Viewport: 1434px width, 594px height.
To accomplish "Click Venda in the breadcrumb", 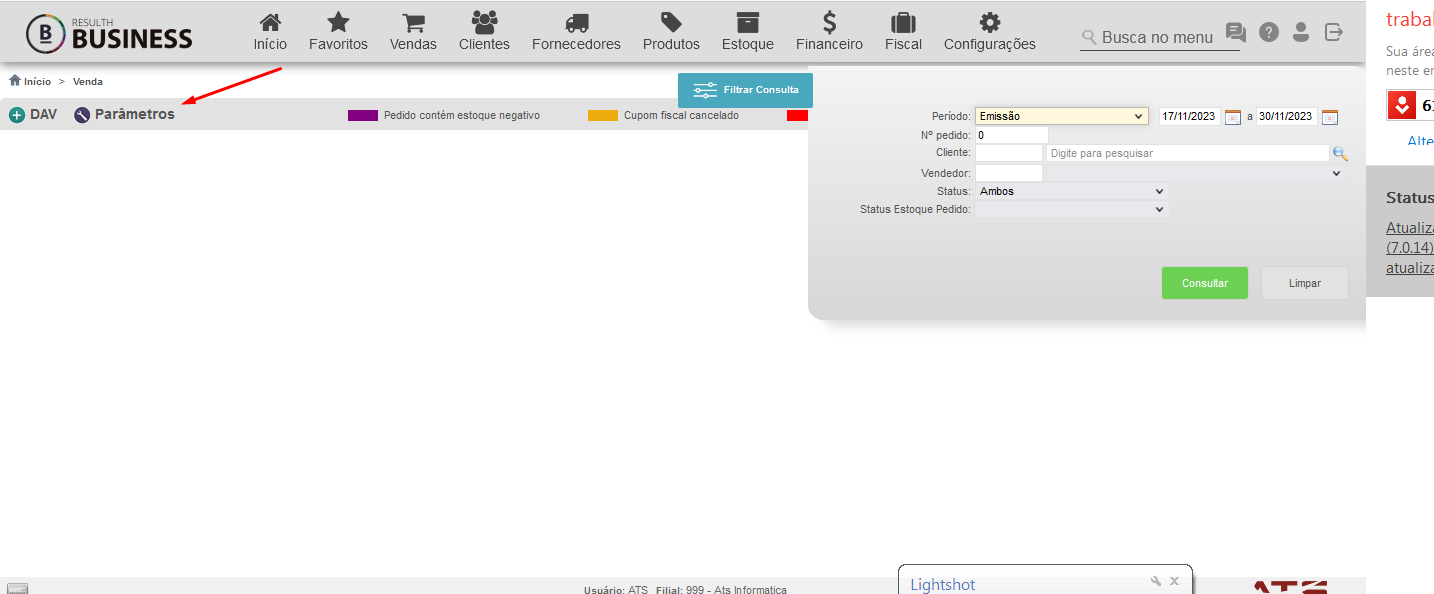I will click(x=88, y=81).
